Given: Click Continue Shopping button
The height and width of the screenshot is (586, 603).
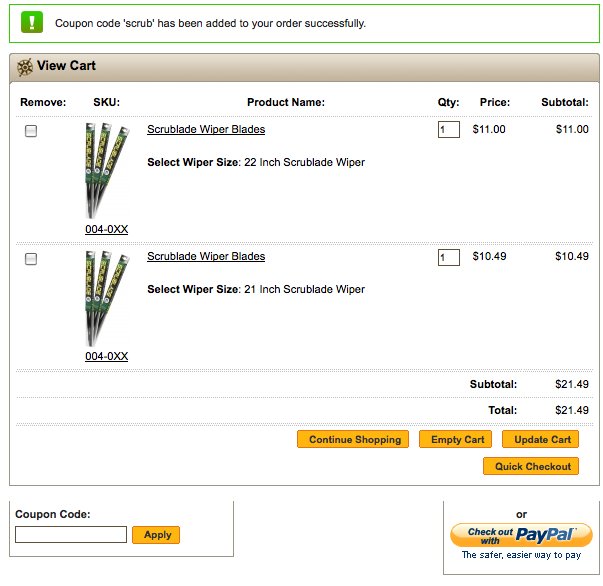Looking at the screenshot, I should (x=353, y=439).
